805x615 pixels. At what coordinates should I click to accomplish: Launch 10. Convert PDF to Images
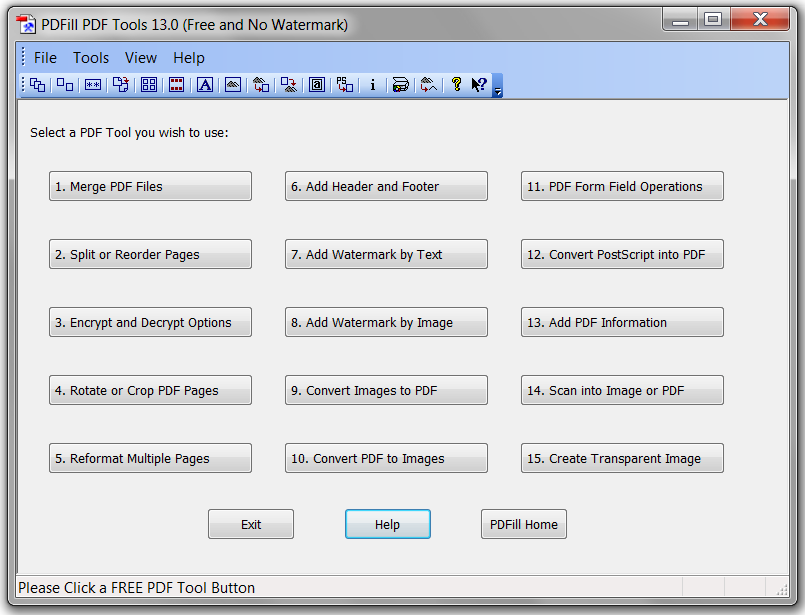point(386,458)
